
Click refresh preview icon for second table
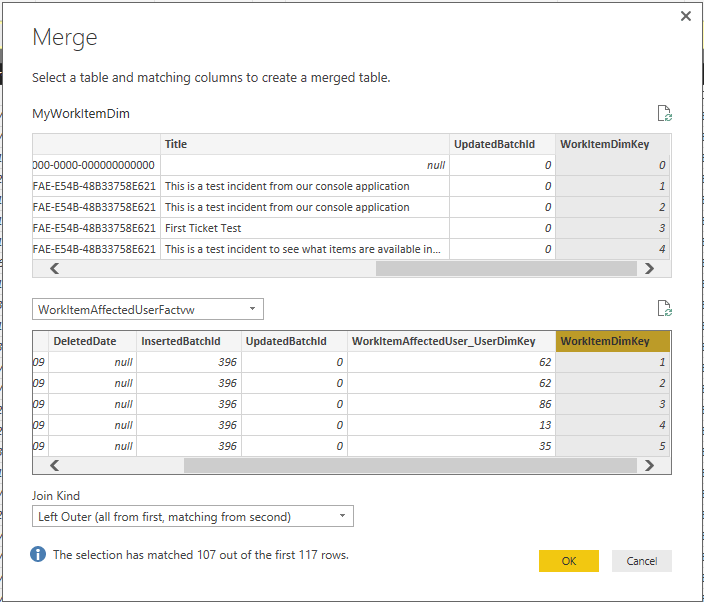663,308
